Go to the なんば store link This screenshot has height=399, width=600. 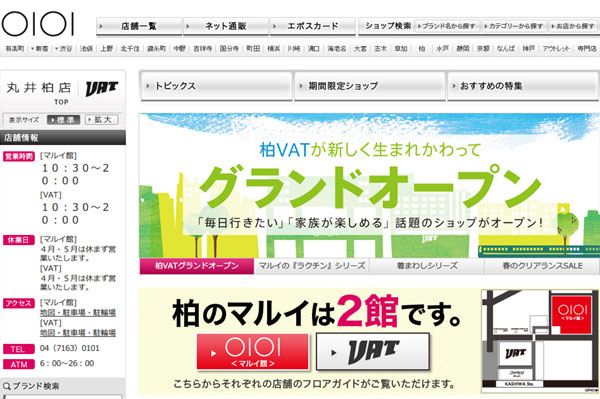pos(506,49)
